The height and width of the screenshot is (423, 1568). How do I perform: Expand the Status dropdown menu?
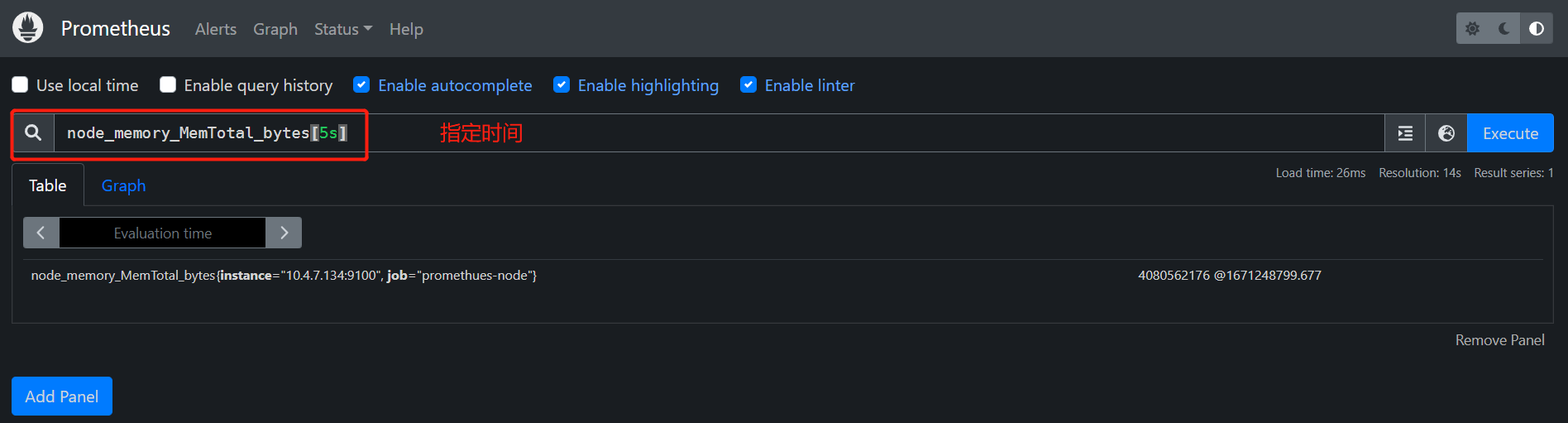(x=343, y=29)
